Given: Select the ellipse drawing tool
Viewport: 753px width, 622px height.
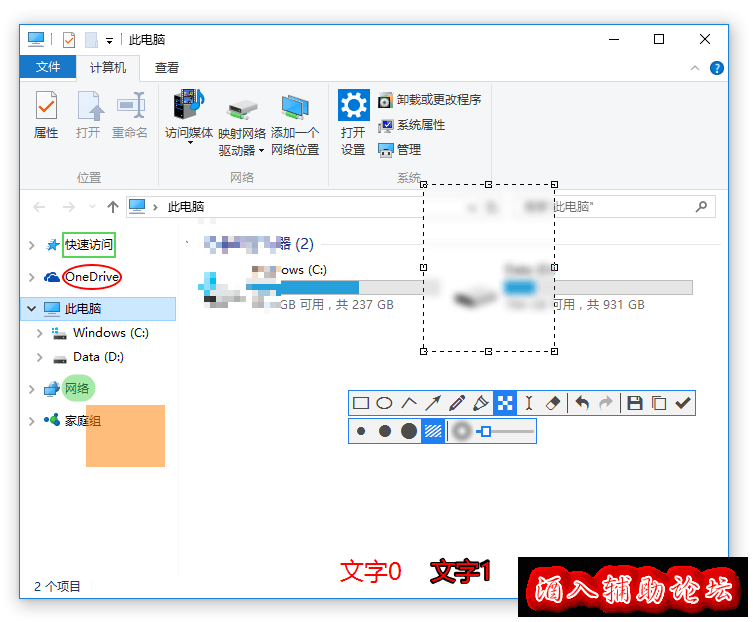Looking at the screenshot, I should 384,403.
